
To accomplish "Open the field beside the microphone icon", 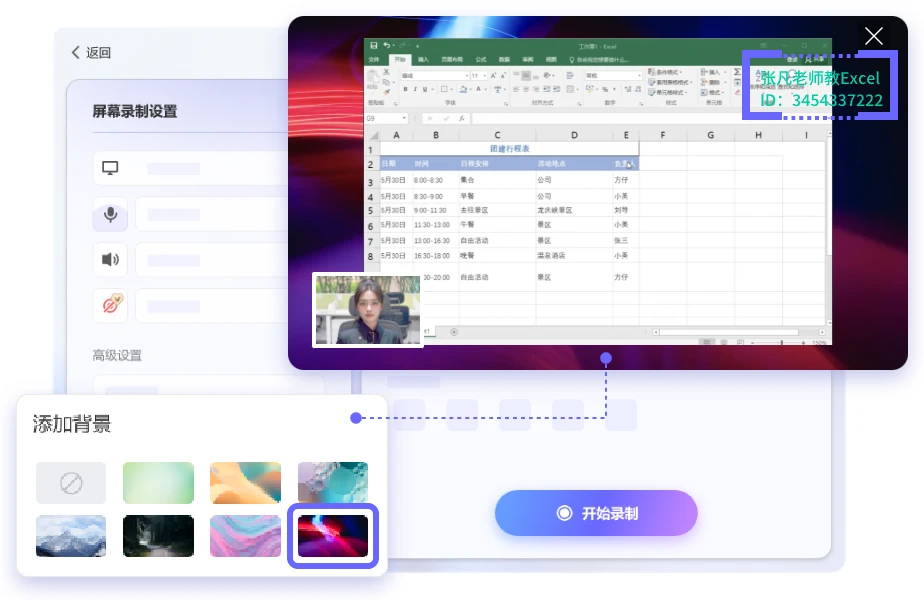I will click(212, 215).
